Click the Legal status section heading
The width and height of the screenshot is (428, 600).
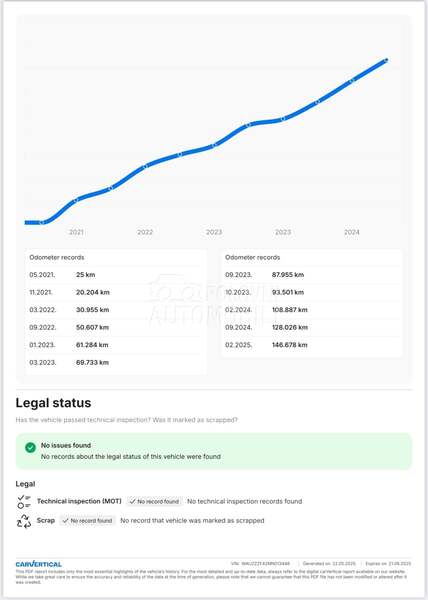pos(53,403)
